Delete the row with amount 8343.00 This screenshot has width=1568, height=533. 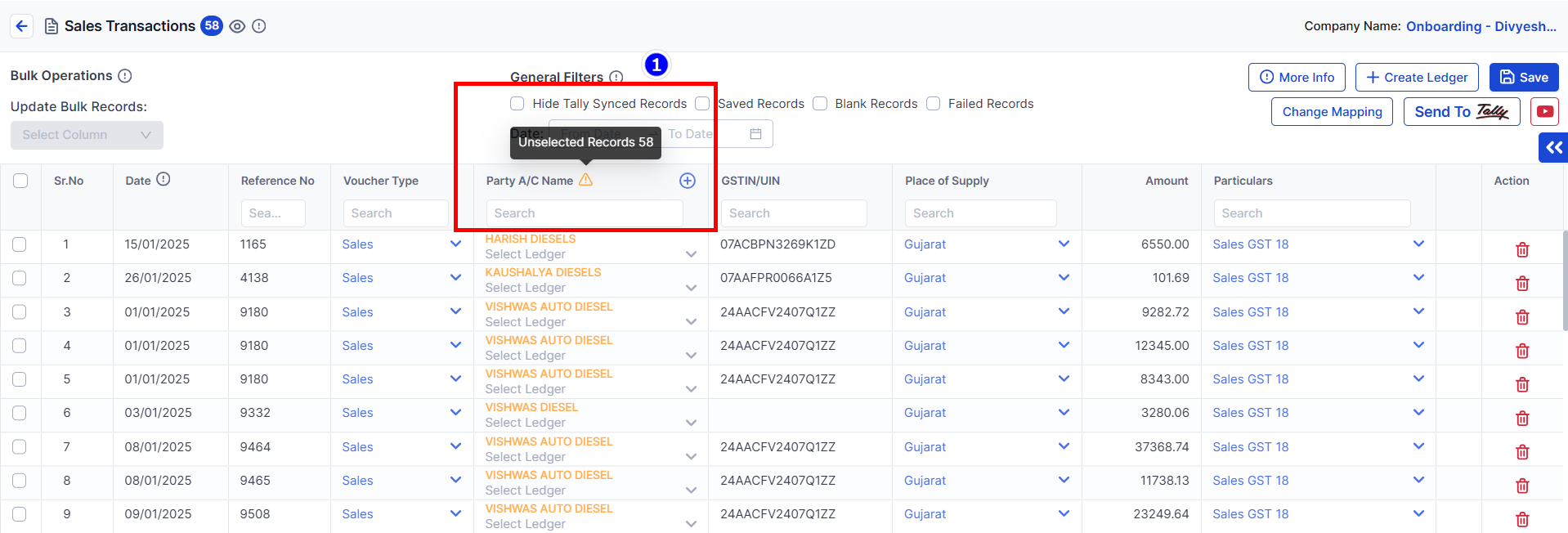[x=1522, y=384]
